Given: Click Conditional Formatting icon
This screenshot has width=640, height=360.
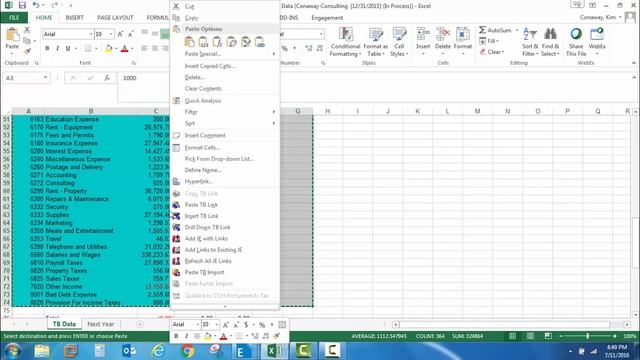Looking at the screenshot, I should pos(346,35).
